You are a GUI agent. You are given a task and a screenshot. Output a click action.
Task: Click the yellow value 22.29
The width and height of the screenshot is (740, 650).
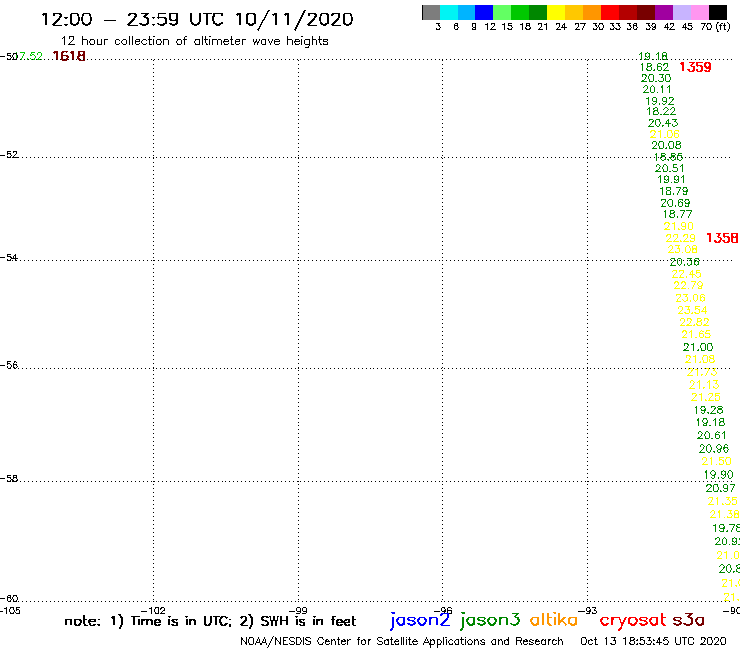click(681, 238)
